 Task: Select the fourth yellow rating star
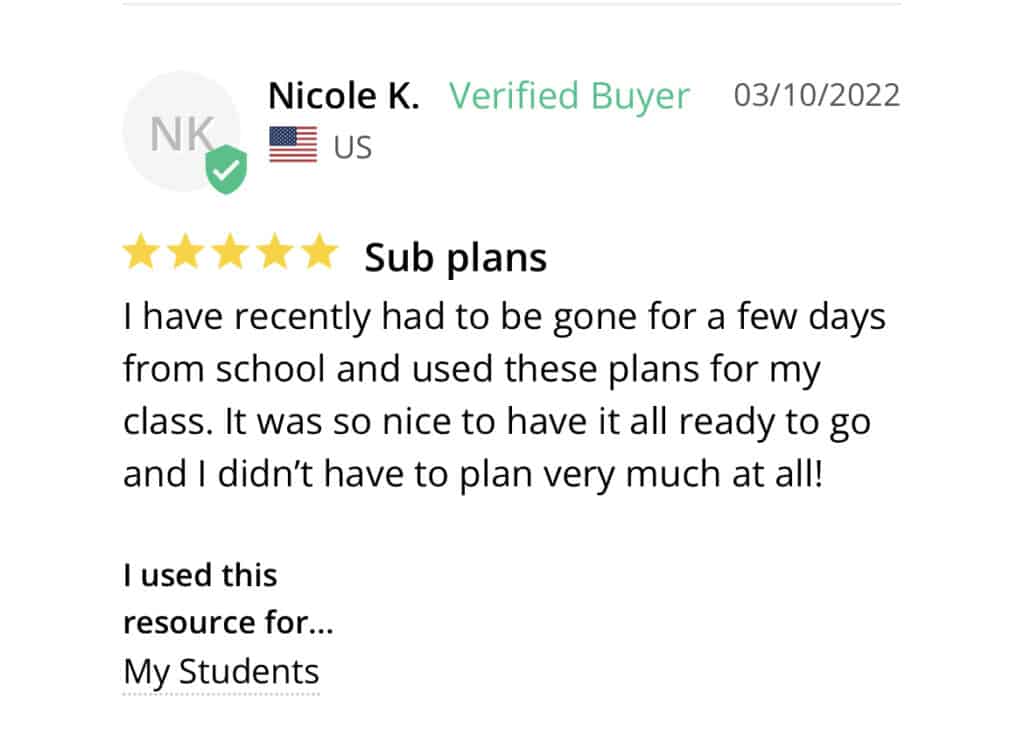tap(275, 251)
